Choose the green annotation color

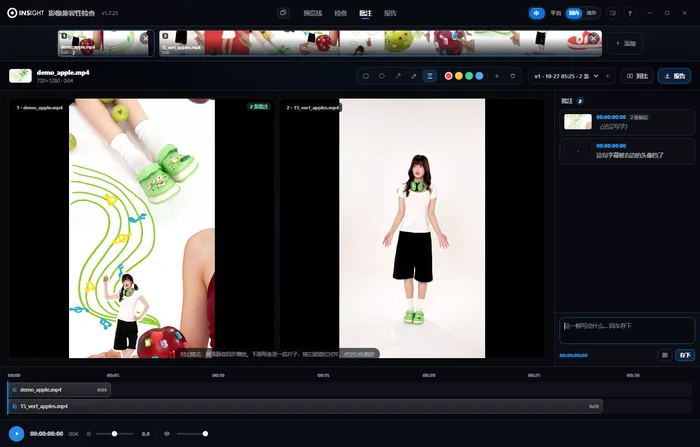point(469,76)
